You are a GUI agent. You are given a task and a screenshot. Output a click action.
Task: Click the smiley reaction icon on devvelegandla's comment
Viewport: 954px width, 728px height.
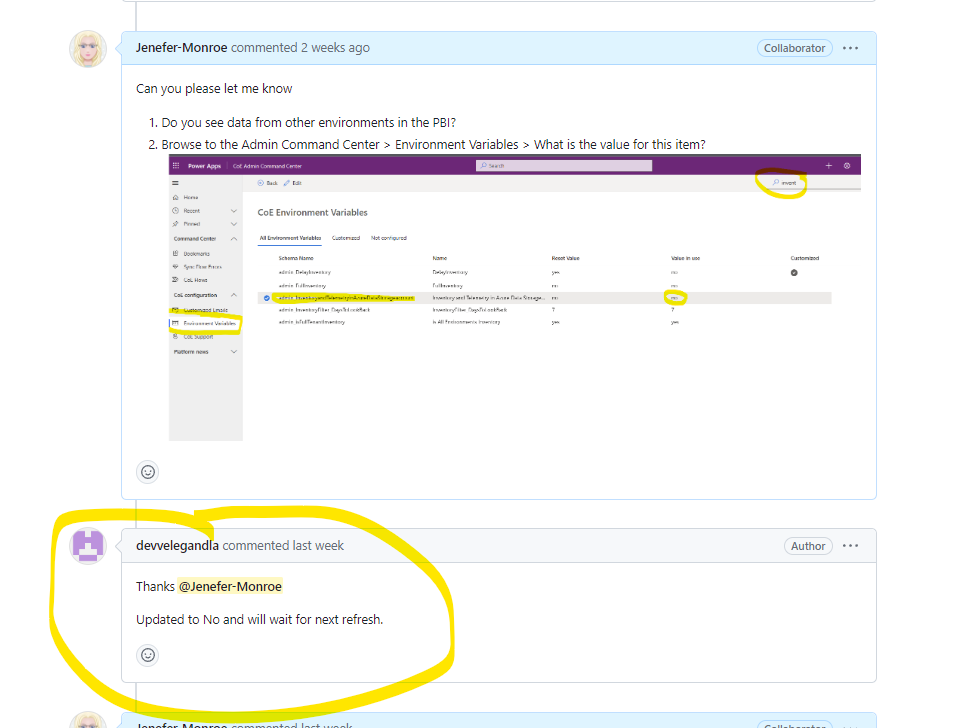pyautogui.click(x=147, y=655)
